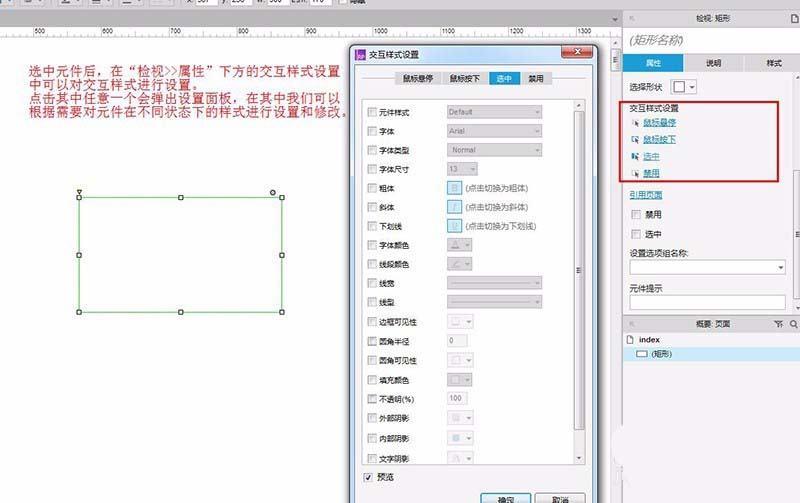Click mouse down icon beside 鼠标按下 link
Screen dimensions: 800x503
click(x=635, y=139)
